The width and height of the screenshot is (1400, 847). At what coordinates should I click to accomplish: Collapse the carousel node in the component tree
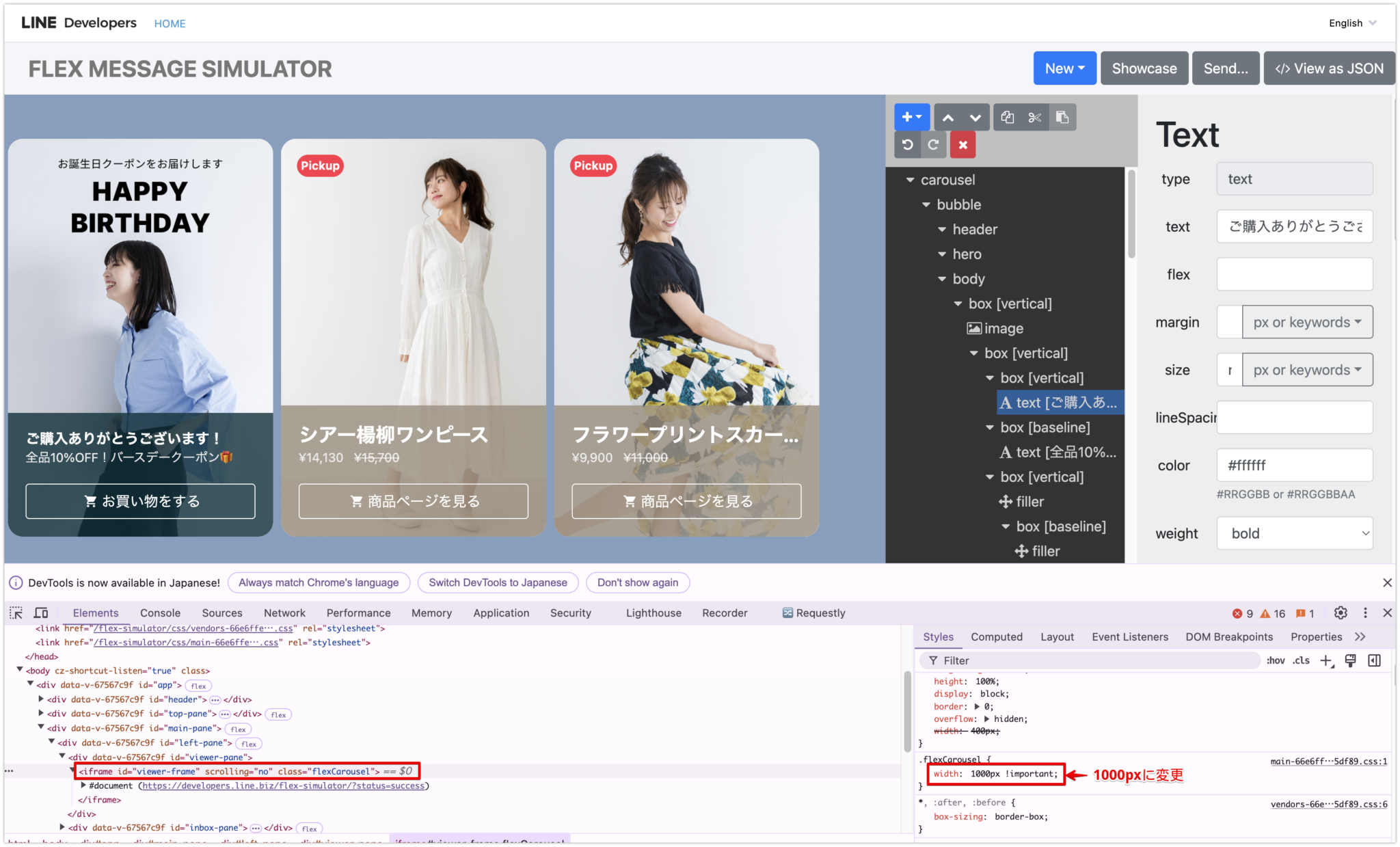pos(911,179)
